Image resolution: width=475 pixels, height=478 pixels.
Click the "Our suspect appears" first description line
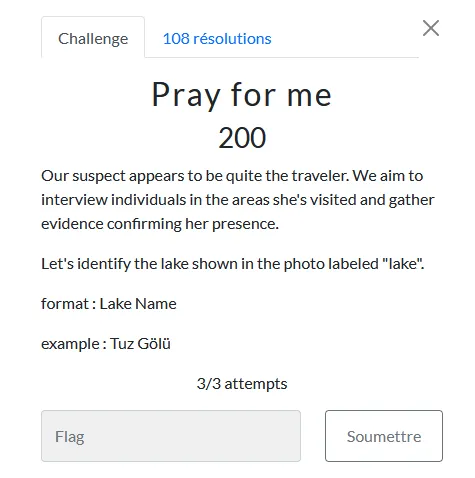tap(232, 176)
